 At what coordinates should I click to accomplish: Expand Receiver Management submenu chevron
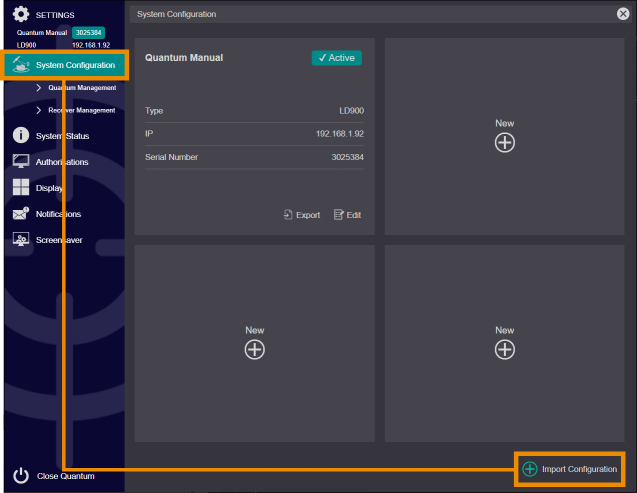[x=39, y=110]
